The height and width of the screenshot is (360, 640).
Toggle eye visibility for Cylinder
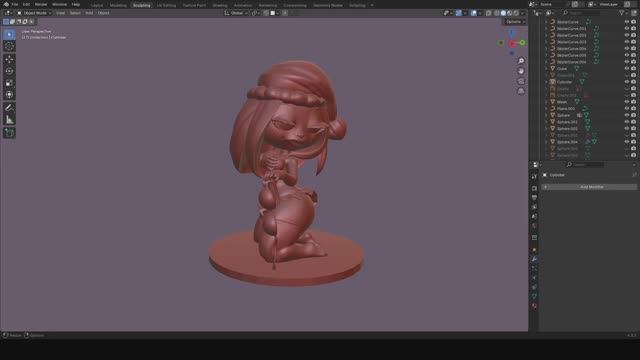627,82
